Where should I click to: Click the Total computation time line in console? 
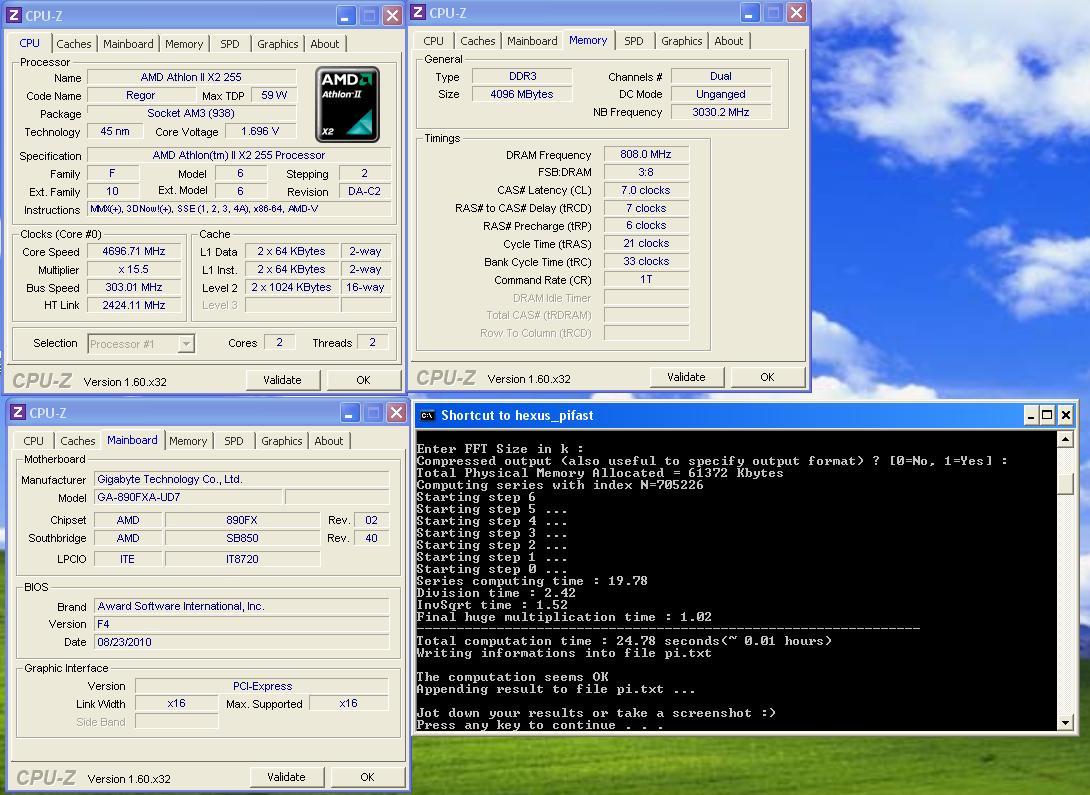pos(624,641)
